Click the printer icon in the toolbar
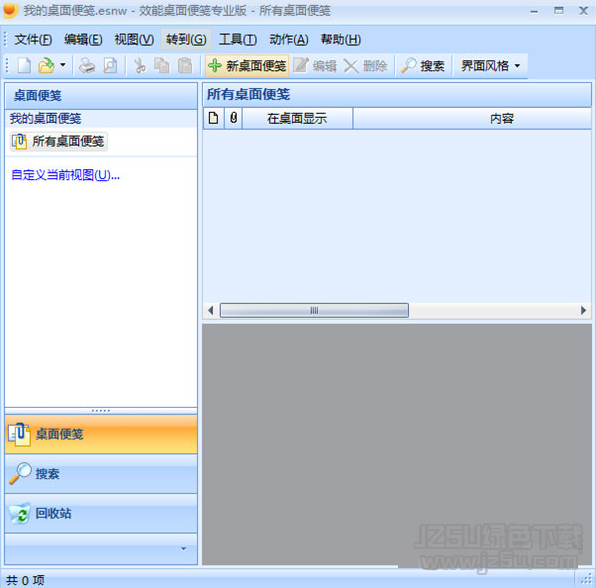This screenshot has height=588, width=596. pos(87,66)
